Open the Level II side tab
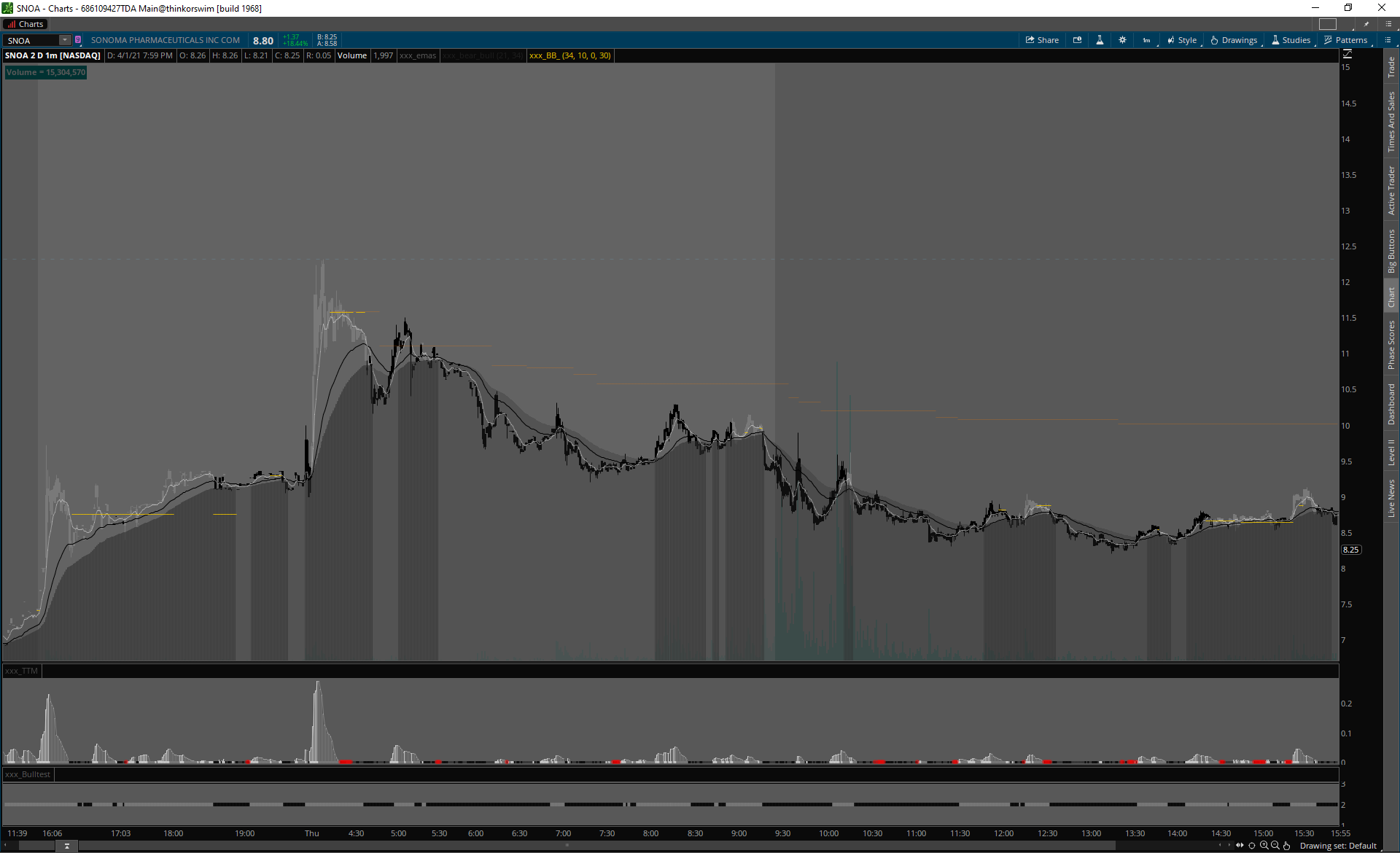Viewport: 1400px width, 853px height. [1391, 452]
